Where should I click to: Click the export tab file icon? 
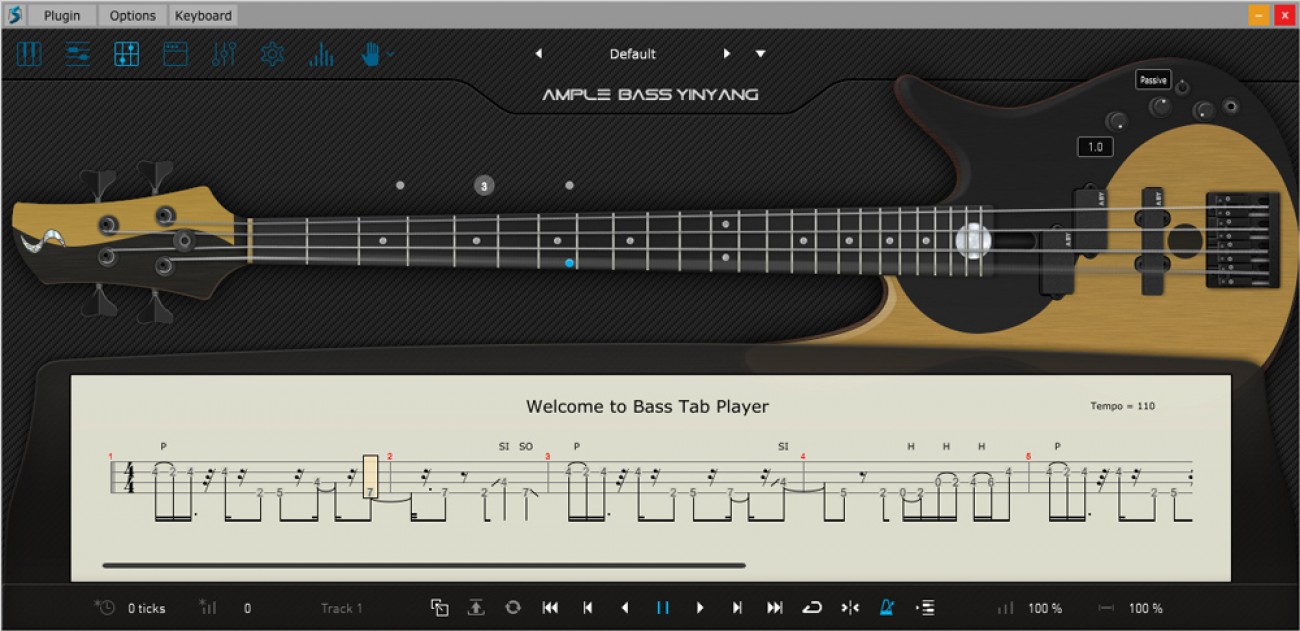pos(476,608)
